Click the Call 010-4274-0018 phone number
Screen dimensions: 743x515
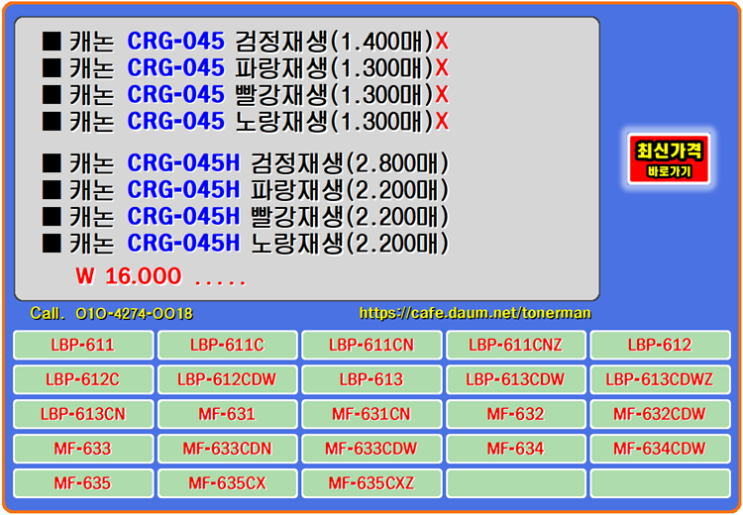click(111, 313)
